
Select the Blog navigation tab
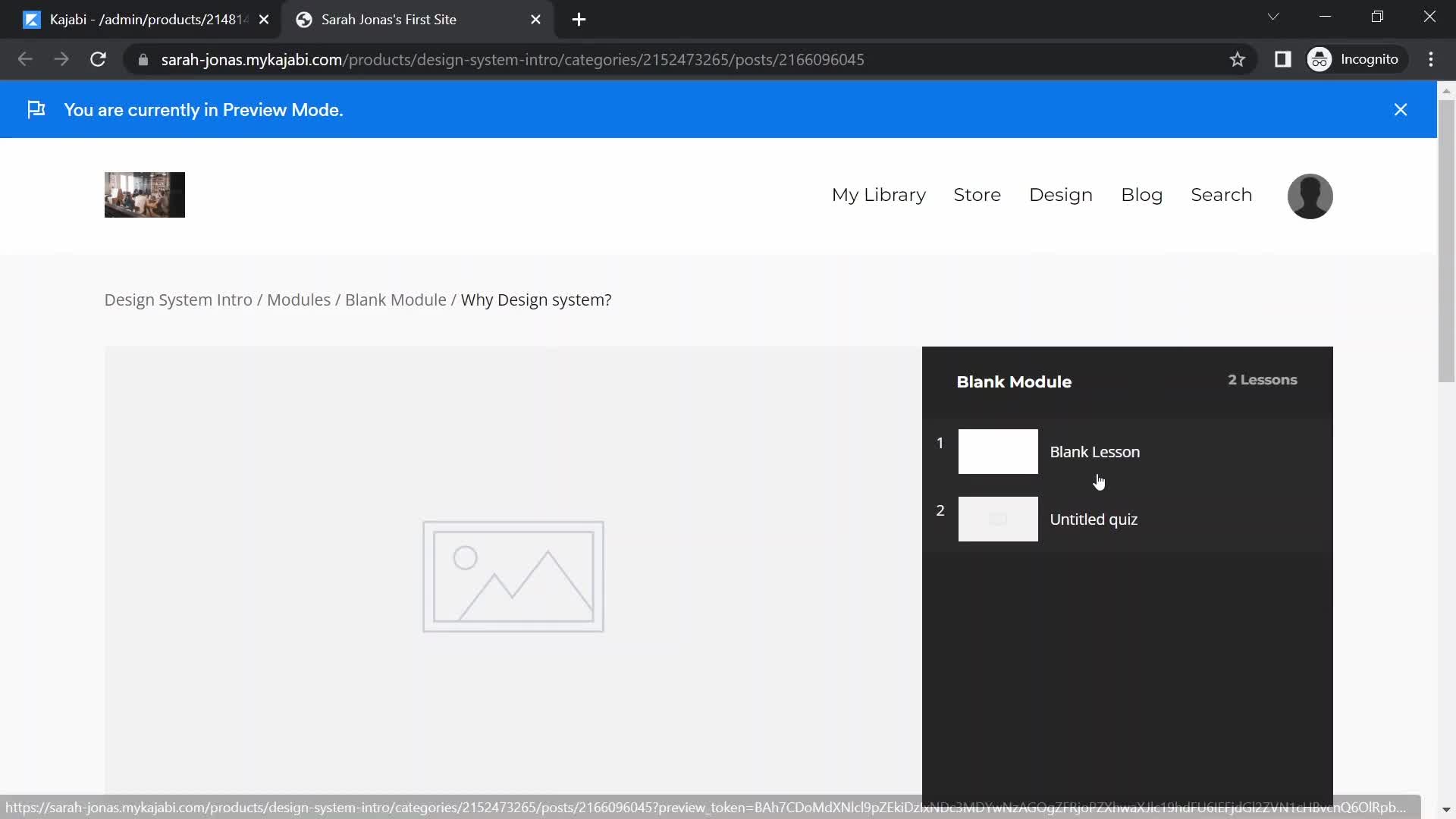coord(1142,195)
